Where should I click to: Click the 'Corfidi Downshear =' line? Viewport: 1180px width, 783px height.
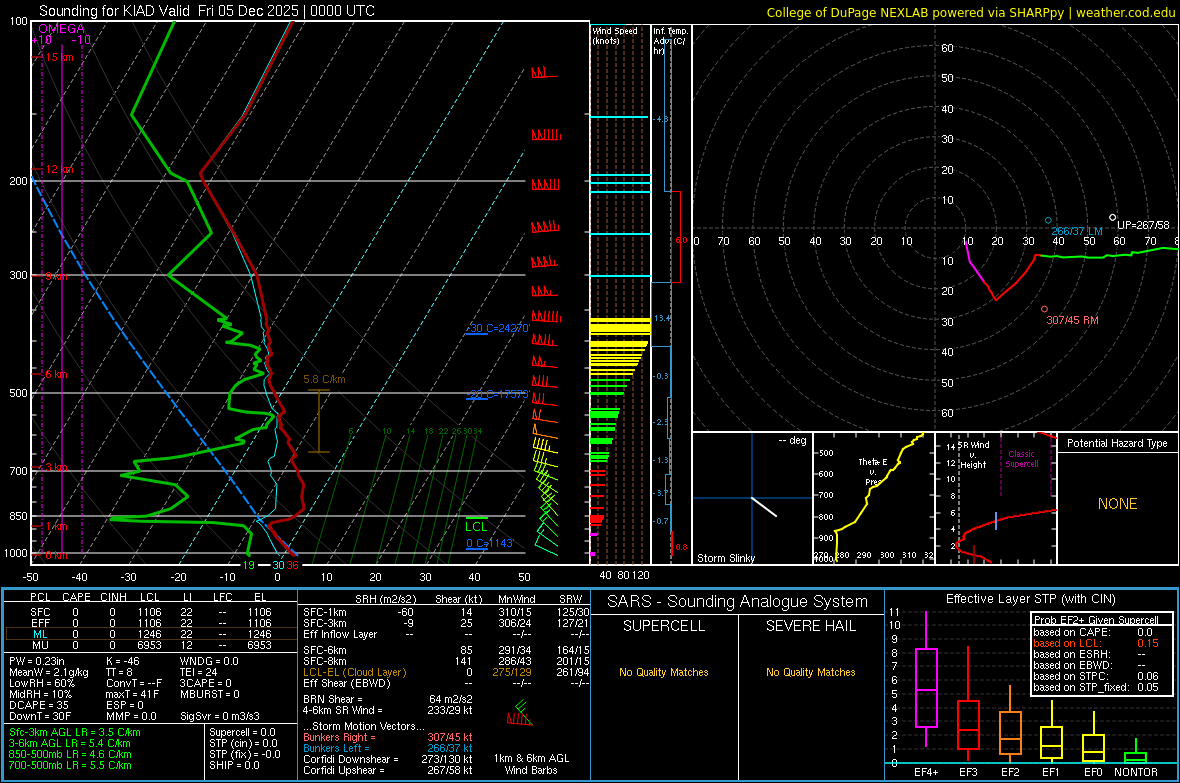coord(388,759)
